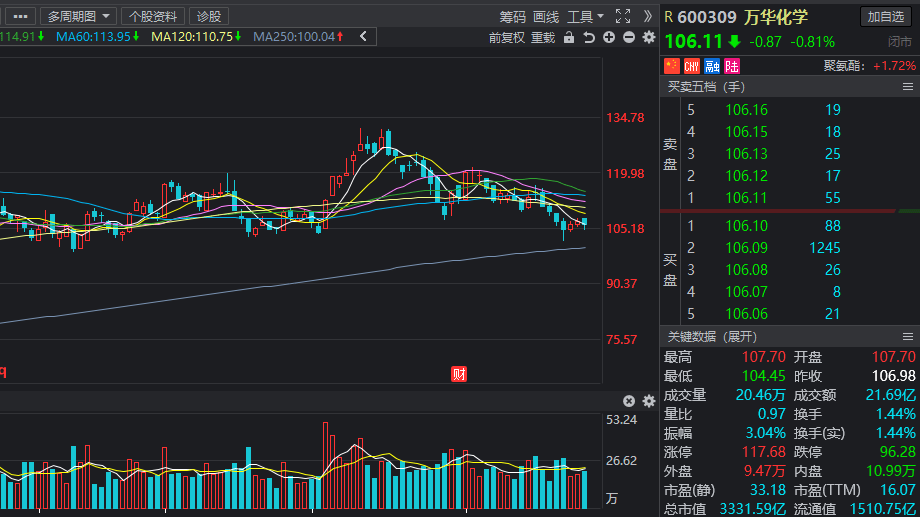Click the 画线 drawing button
Viewport: 920px width, 517px height.
click(x=546, y=16)
